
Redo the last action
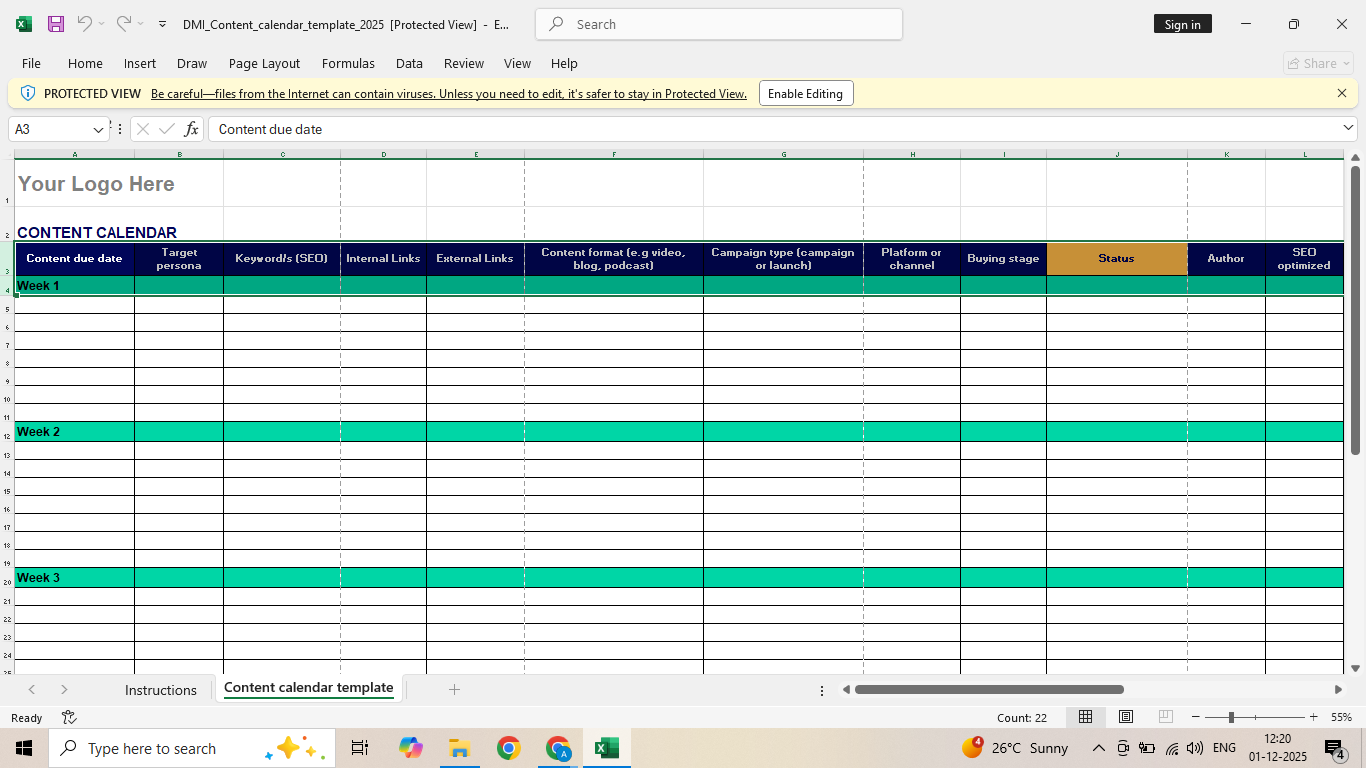(123, 24)
